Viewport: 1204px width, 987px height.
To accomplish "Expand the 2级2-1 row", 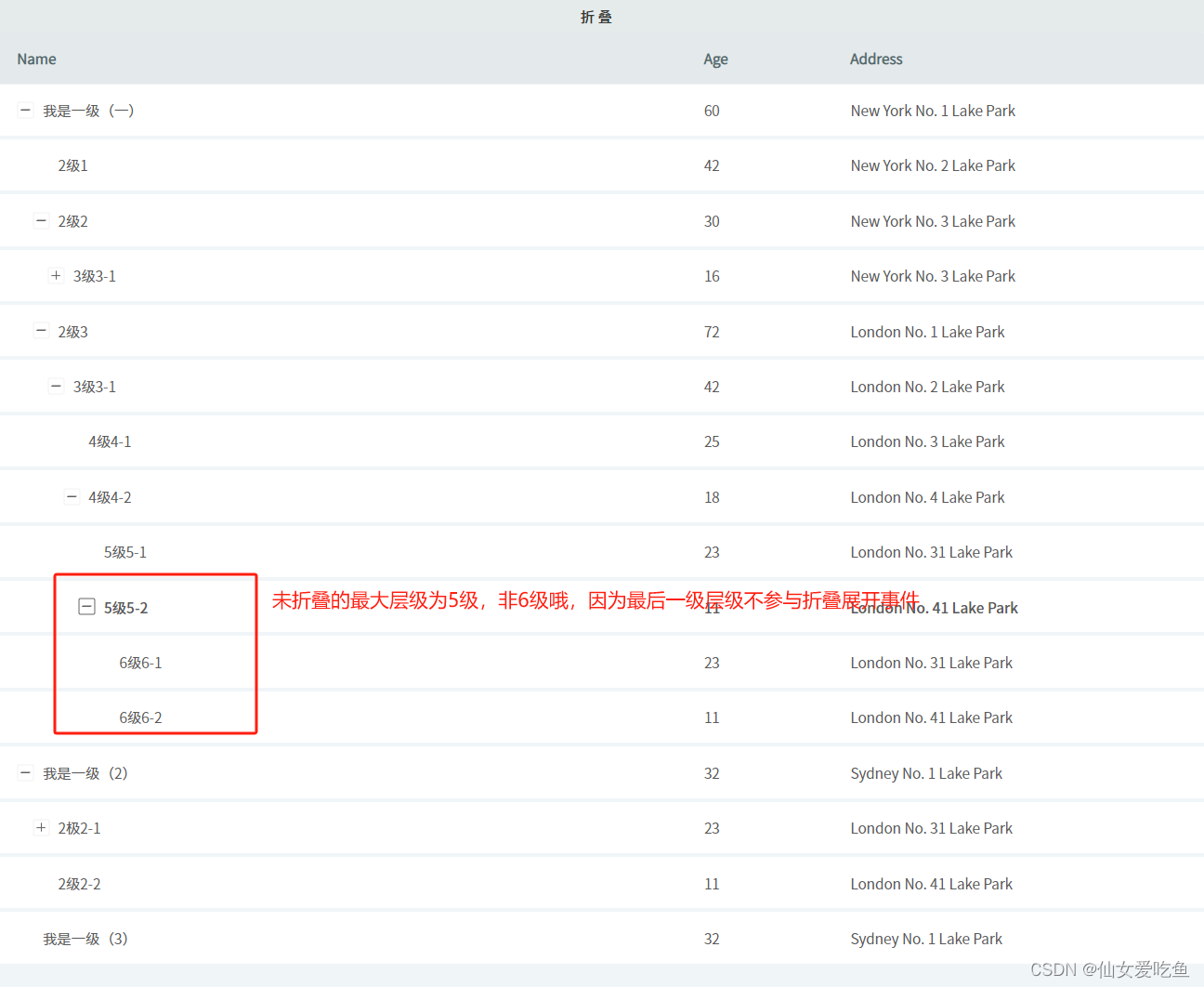I will tap(41, 827).
